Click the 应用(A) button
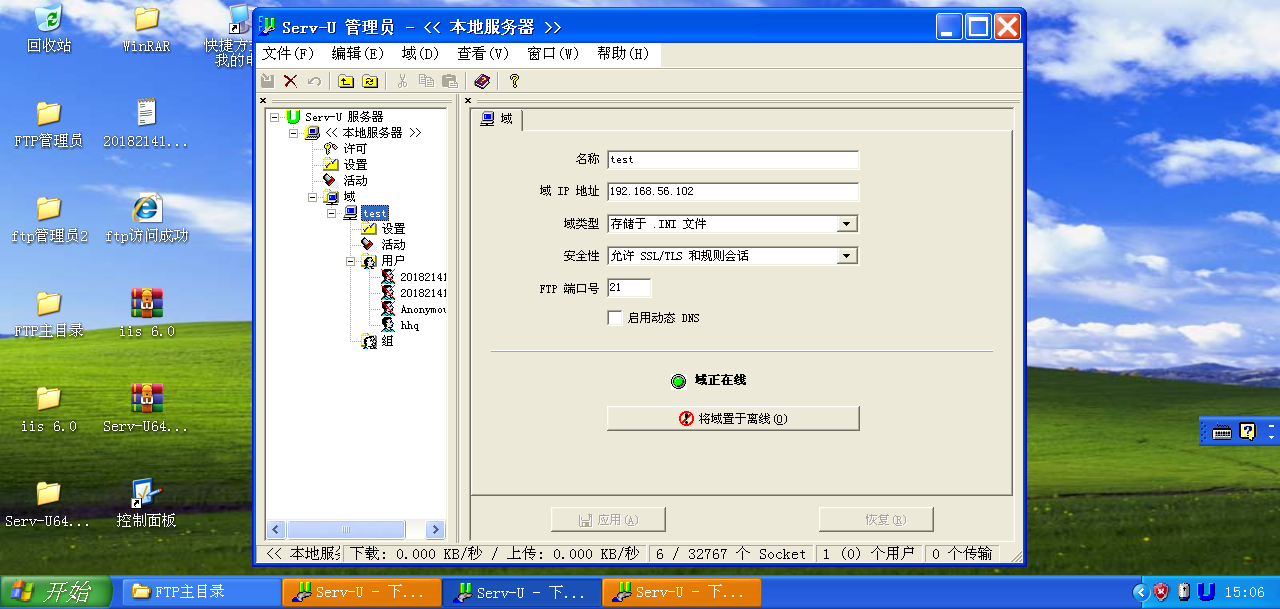The width and height of the screenshot is (1280, 609). pos(608,520)
